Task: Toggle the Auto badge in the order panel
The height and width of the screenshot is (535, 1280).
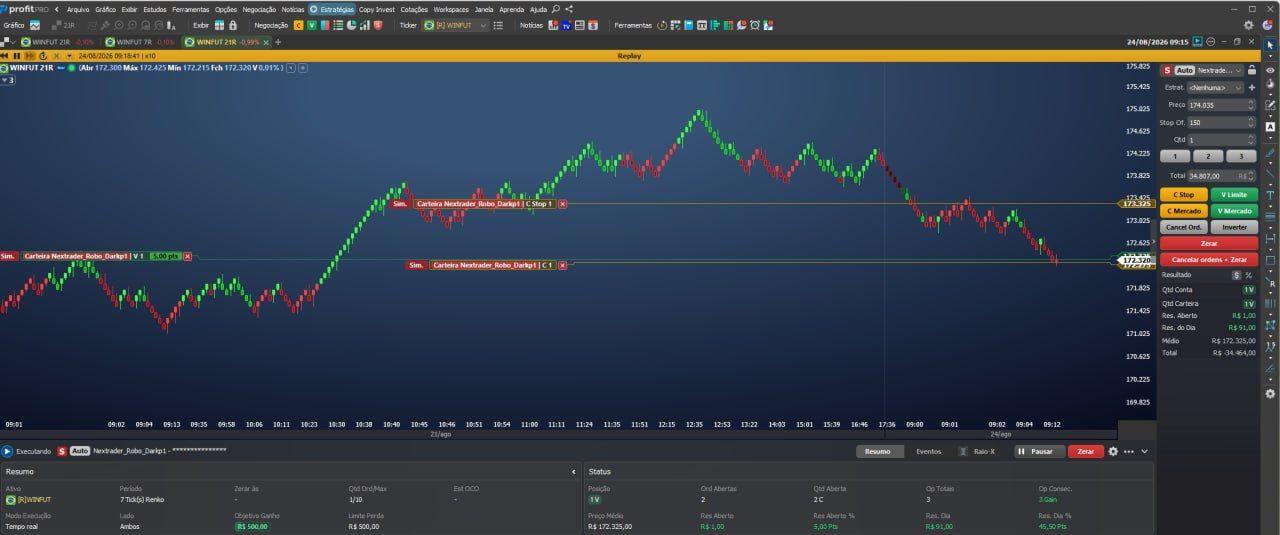Action: point(1184,71)
